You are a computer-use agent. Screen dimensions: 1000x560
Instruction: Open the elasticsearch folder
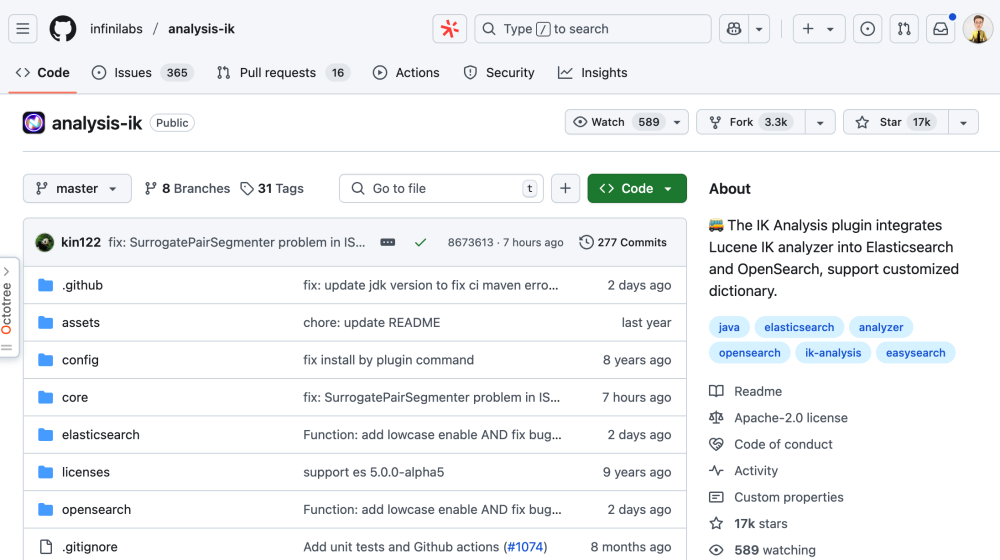click(100, 435)
